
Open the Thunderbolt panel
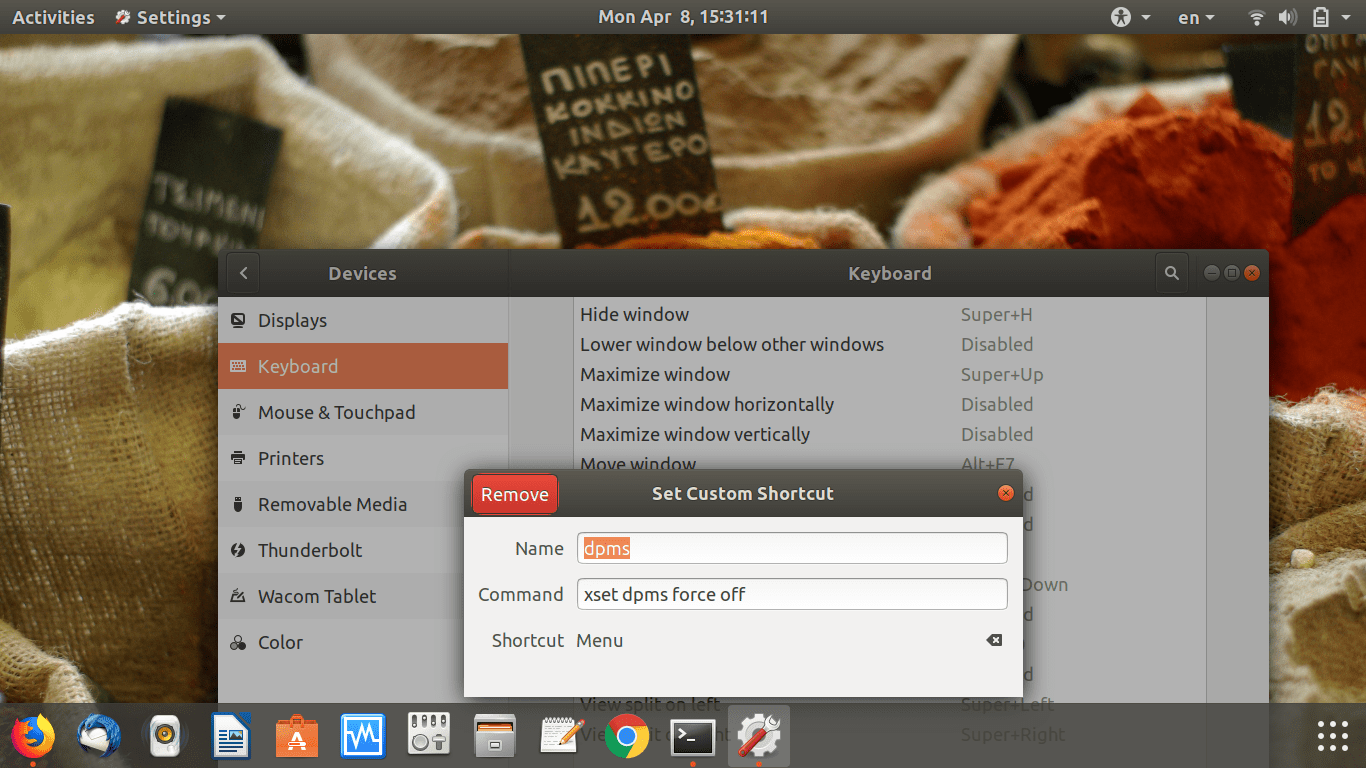click(341, 550)
